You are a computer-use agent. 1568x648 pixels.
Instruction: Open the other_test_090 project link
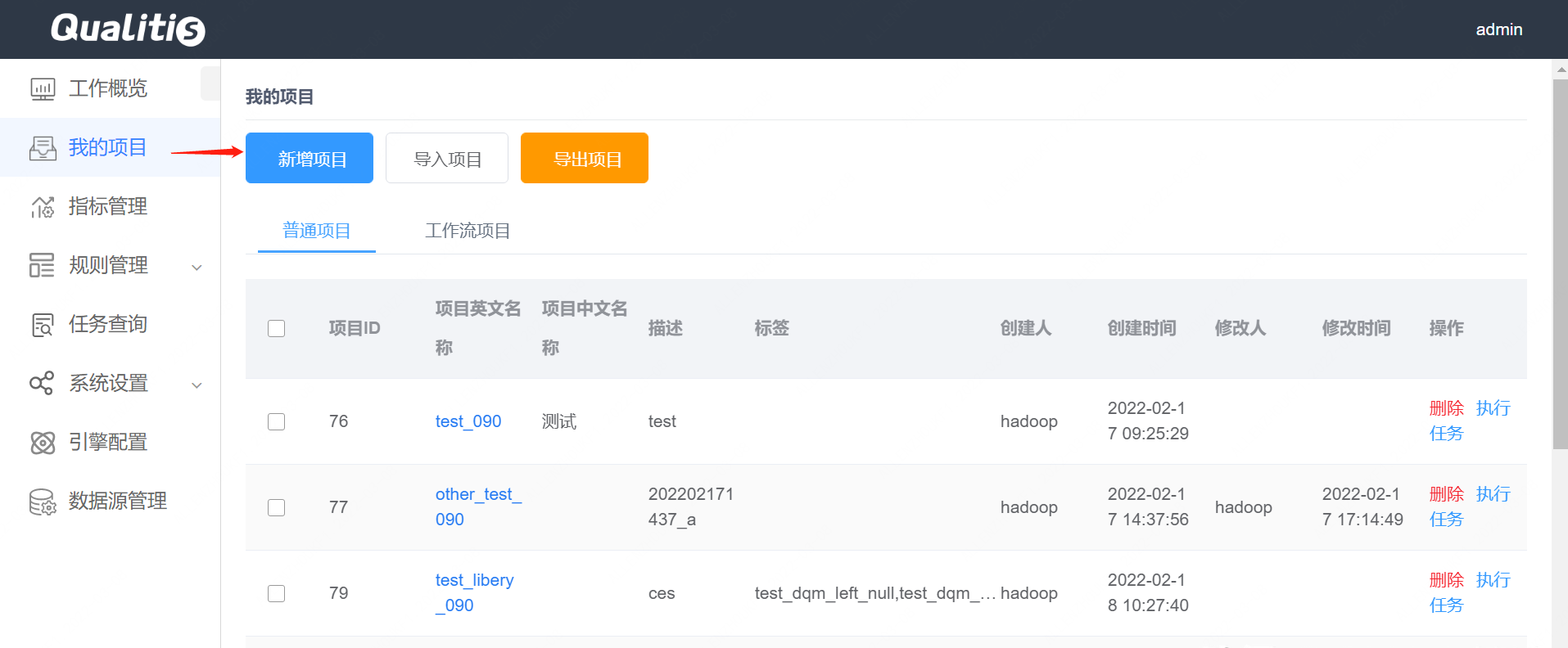[478, 507]
